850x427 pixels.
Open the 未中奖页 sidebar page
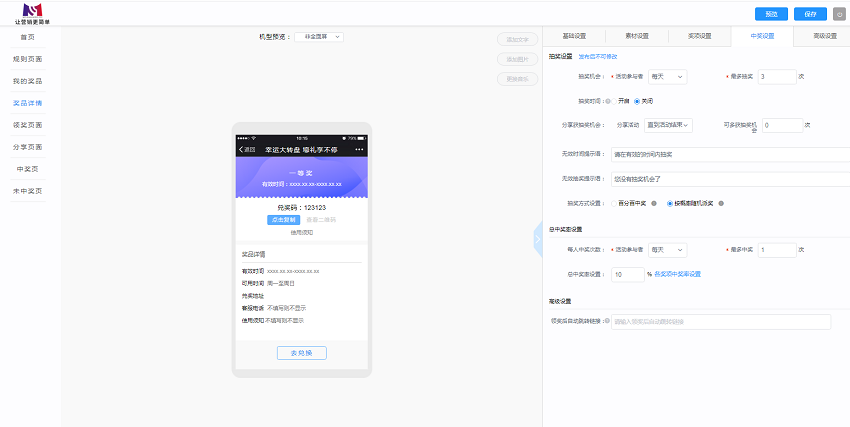(28, 191)
